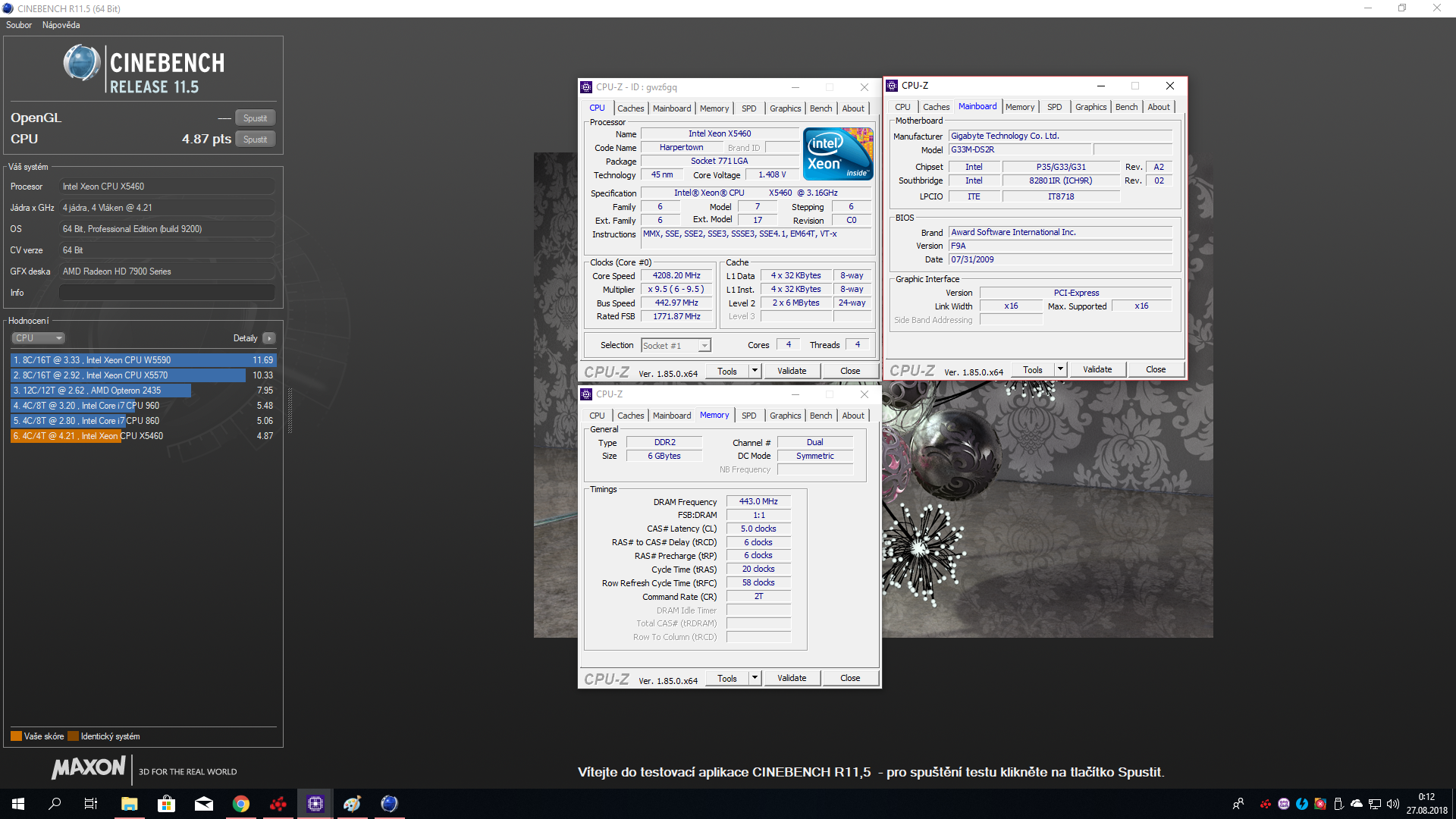Click Validate in gwz6gq CPU-Z window
The height and width of the screenshot is (819, 1456).
792,371
